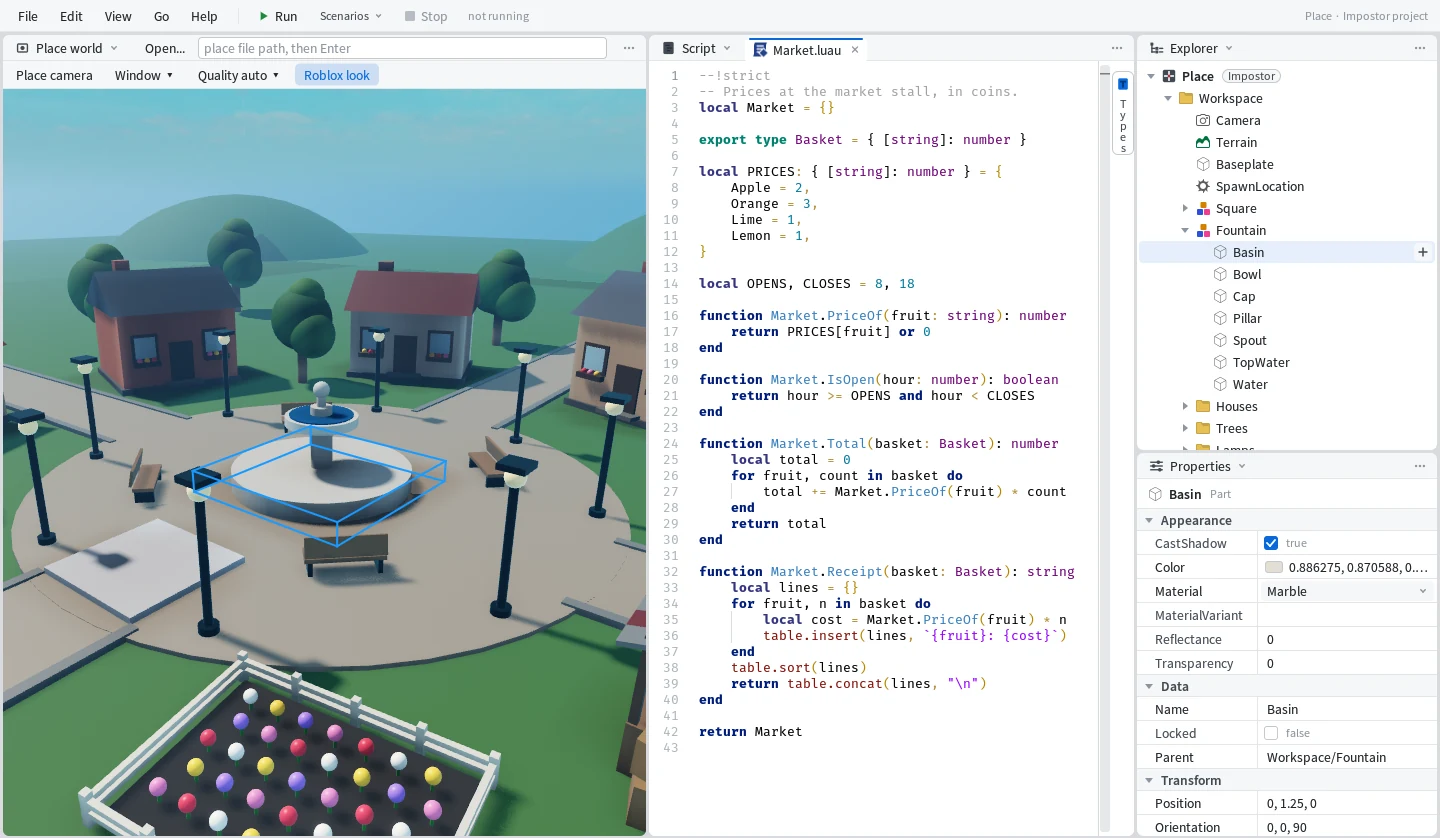
Task: Click the Open... button in viewport
Action: [x=165, y=48]
